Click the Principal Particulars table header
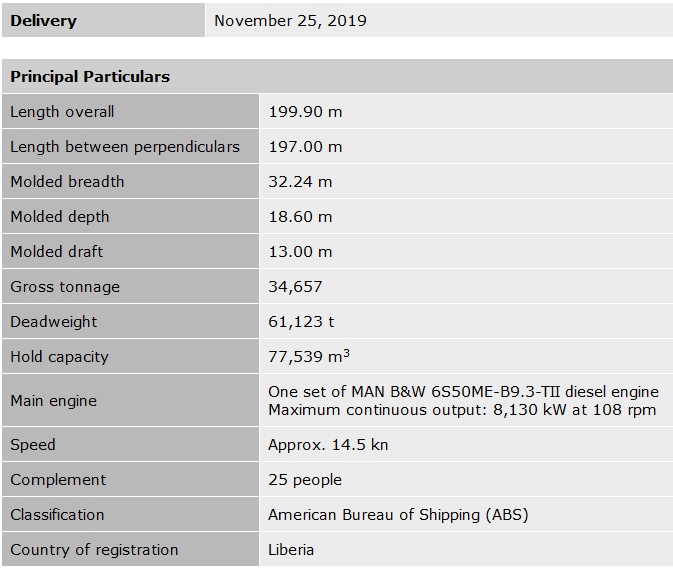The image size is (673, 568). tap(90, 76)
